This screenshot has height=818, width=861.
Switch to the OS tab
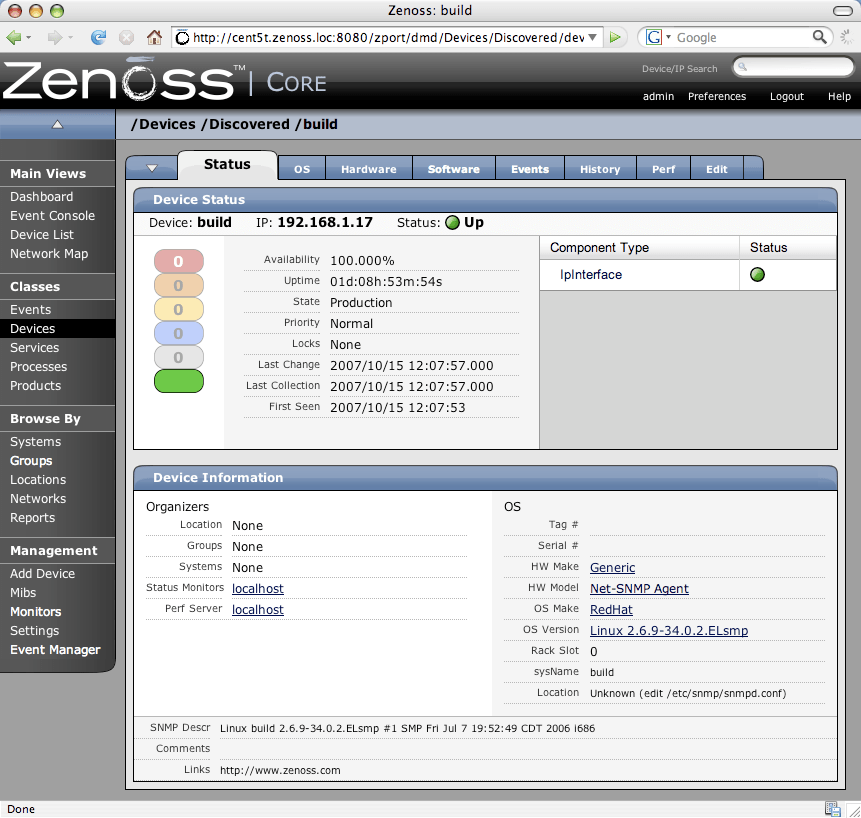[x=302, y=168]
